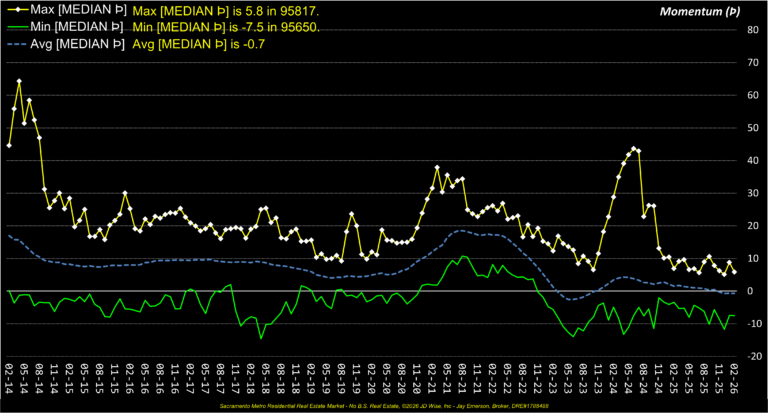Screen dimensions: 768x413
Task: Click the x-axis label 11-25
Action: click(719, 379)
